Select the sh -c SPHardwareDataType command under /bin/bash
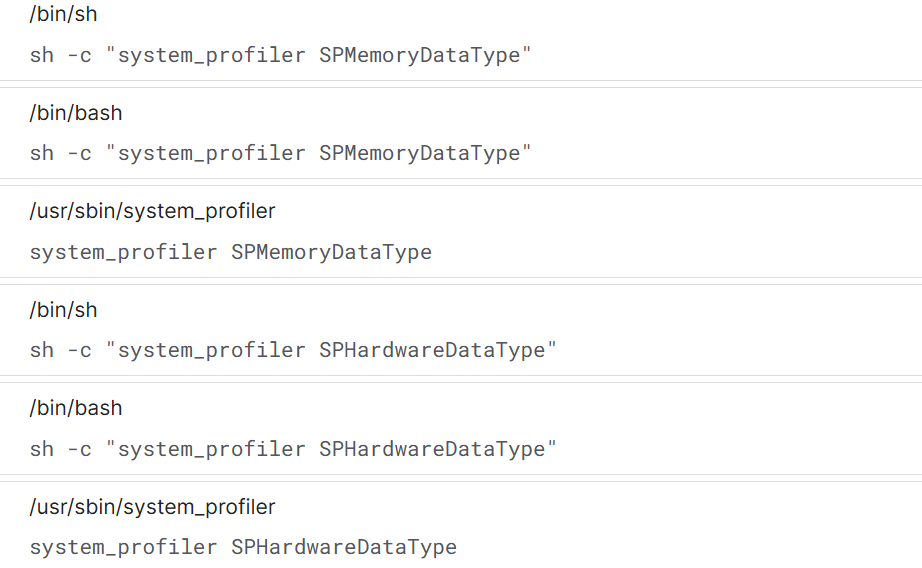The image size is (922, 568). [x=293, y=449]
